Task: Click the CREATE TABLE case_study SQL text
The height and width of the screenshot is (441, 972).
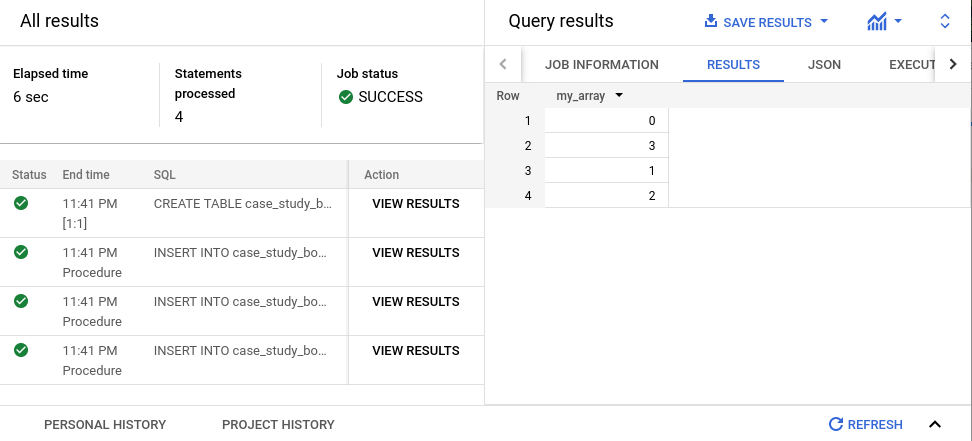Action: [243, 204]
